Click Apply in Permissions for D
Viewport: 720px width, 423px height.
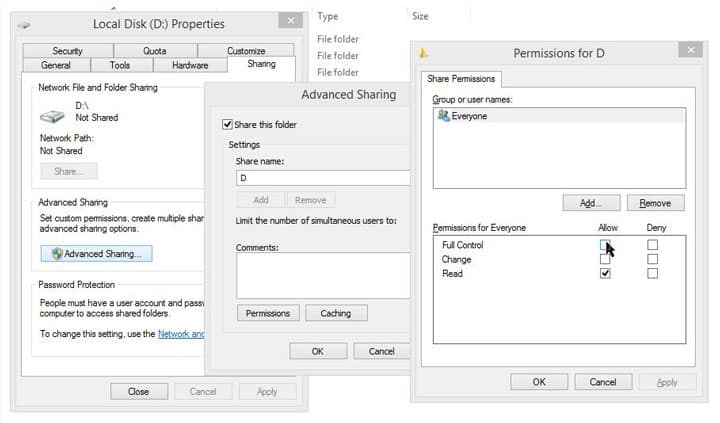click(667, 382)
